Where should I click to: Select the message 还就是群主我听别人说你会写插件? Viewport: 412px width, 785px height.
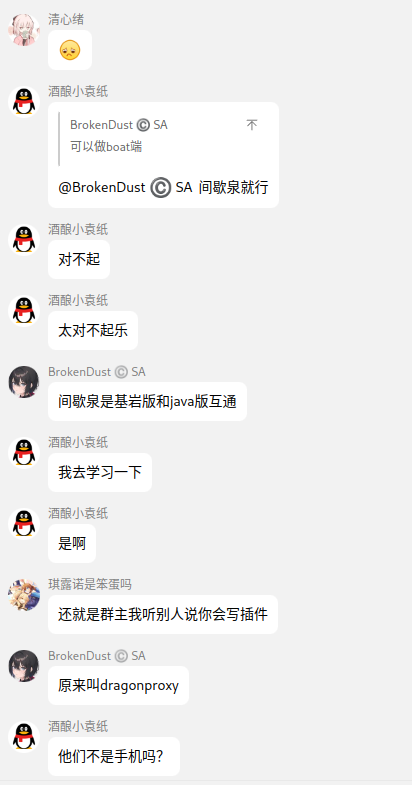coord(163,614)
